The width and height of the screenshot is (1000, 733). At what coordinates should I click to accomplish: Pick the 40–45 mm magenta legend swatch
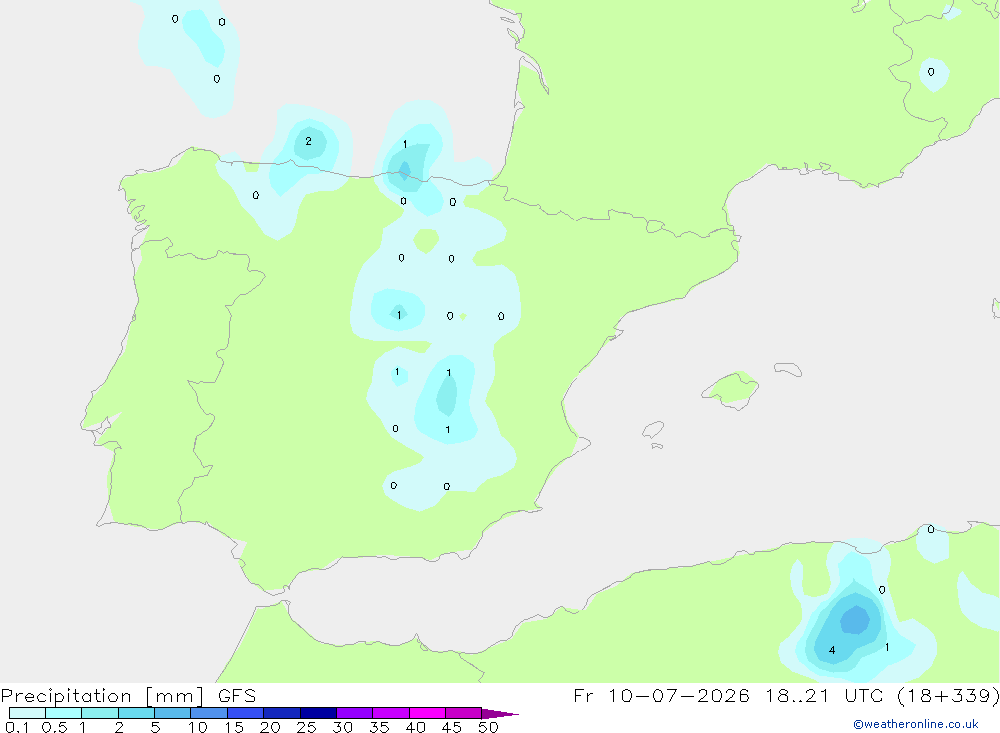tap(427, 713)
